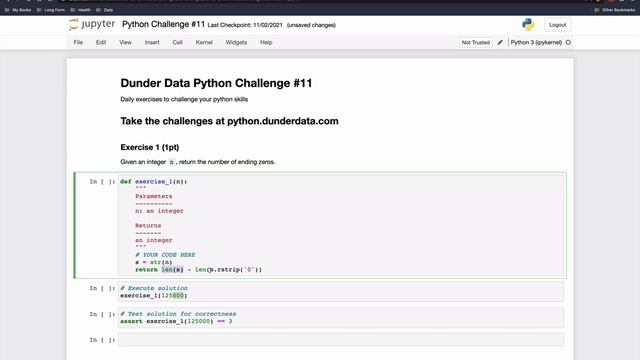Open the Help menu

click(x=266, y=42)
